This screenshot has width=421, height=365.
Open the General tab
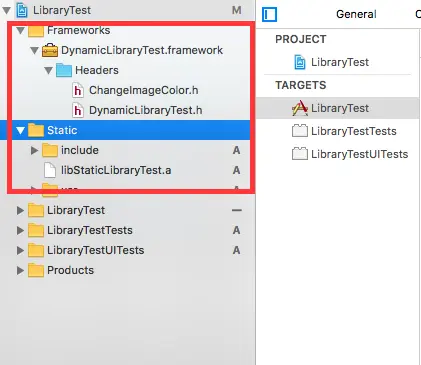(356, 14)
